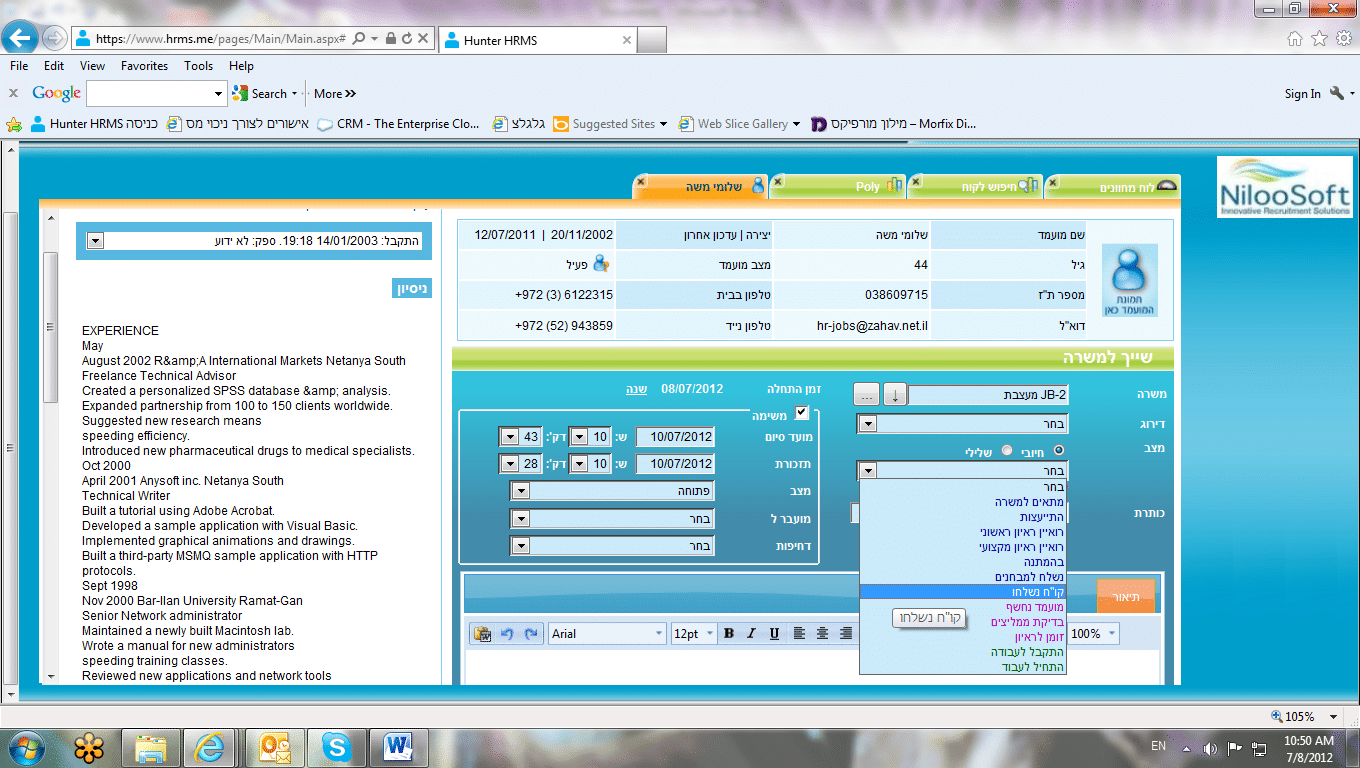Expand the דחיפות urgency dropdown
The image size is (1360, 768).
pyautogui.click(x=519, y=546)
